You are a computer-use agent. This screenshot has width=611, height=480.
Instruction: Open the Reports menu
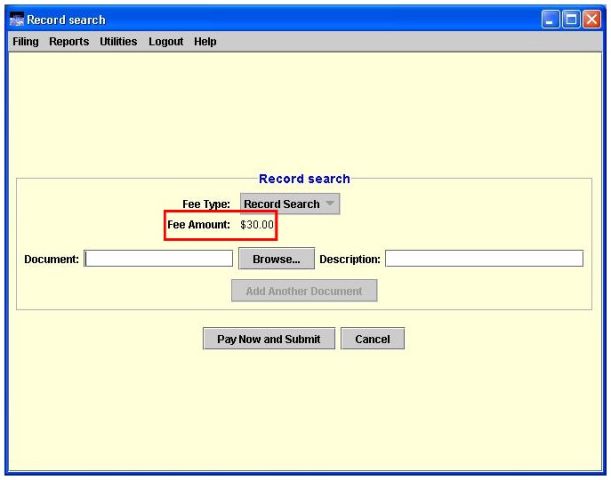(69, 41)
